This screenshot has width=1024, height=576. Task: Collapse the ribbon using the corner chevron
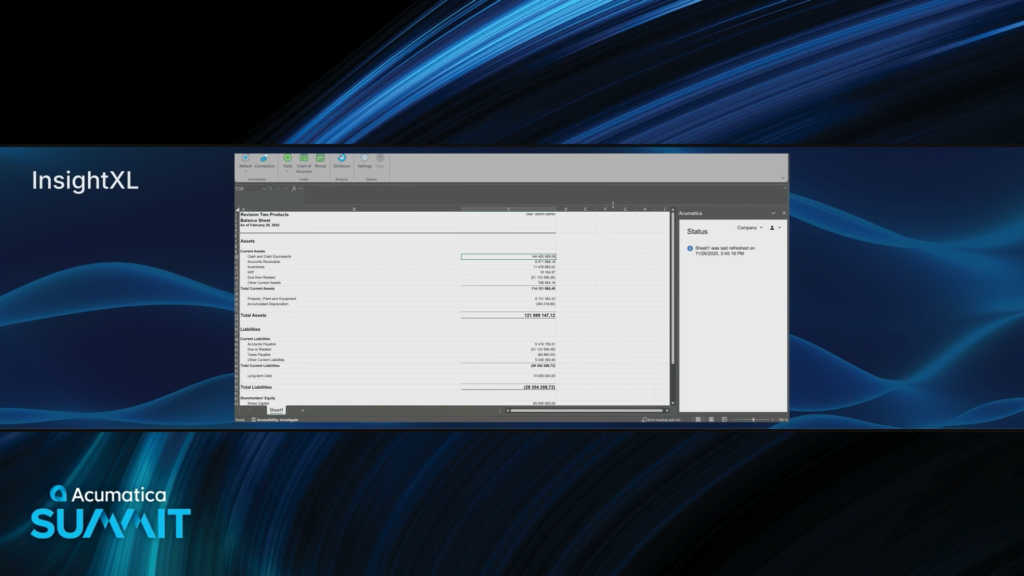(783, 178)
